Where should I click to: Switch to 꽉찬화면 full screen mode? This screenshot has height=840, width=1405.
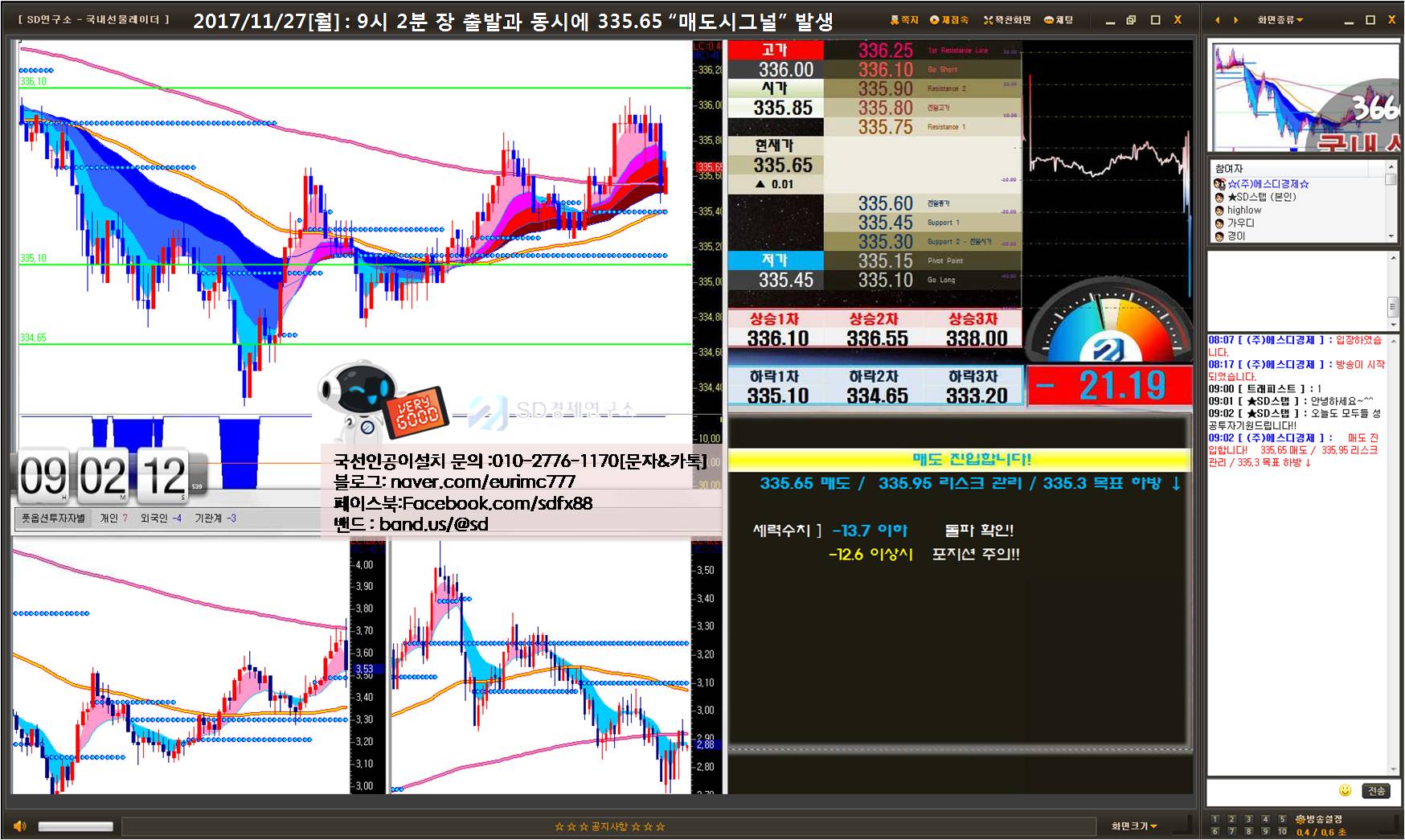click(x=1007, y=20)
